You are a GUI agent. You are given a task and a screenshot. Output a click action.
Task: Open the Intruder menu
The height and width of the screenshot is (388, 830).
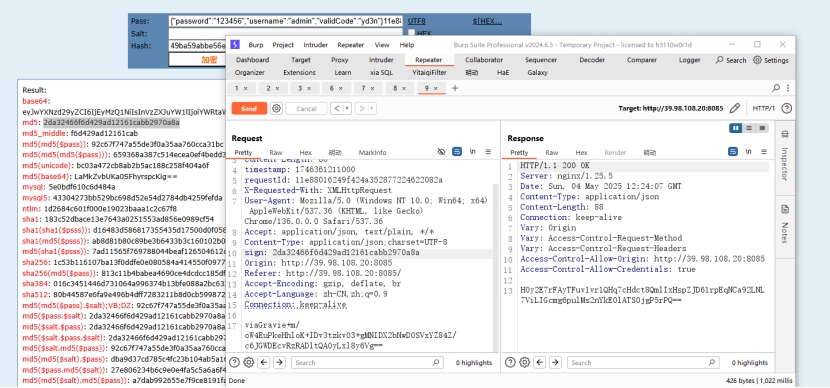(315, 45)
